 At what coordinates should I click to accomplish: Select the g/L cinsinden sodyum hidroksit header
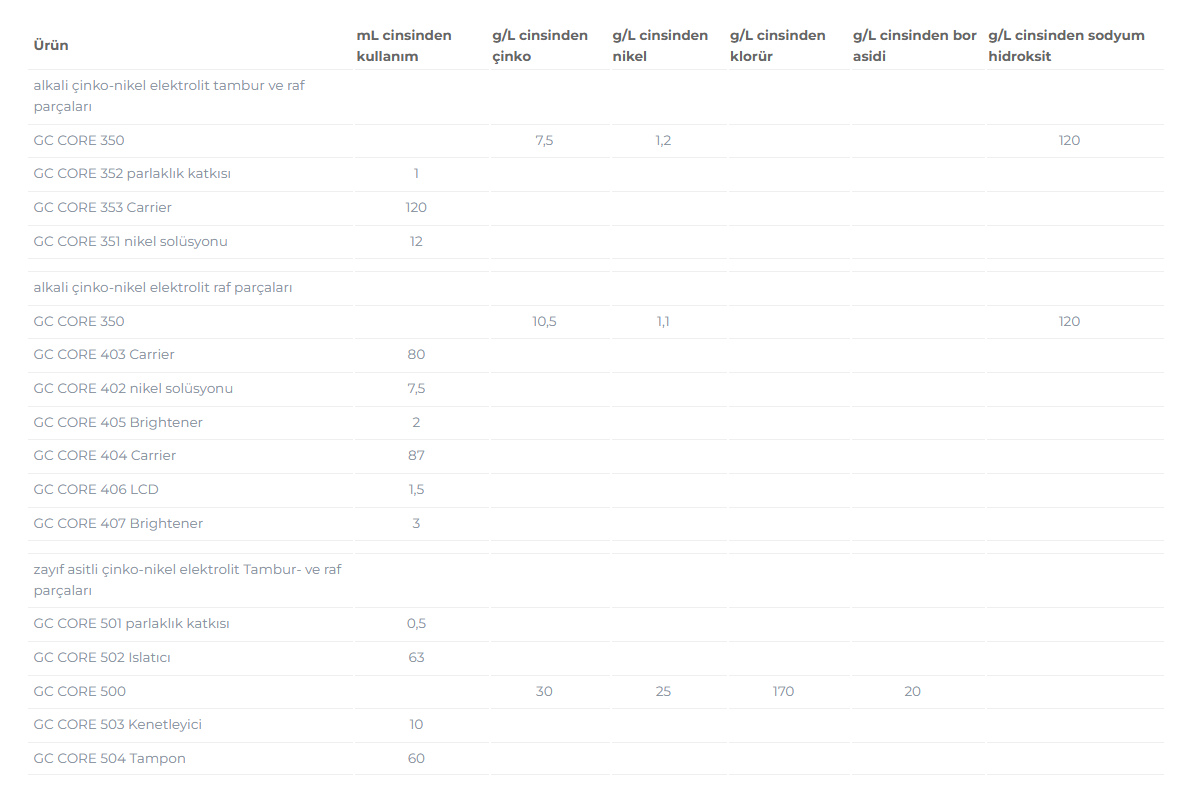[x=1066, y=45]
